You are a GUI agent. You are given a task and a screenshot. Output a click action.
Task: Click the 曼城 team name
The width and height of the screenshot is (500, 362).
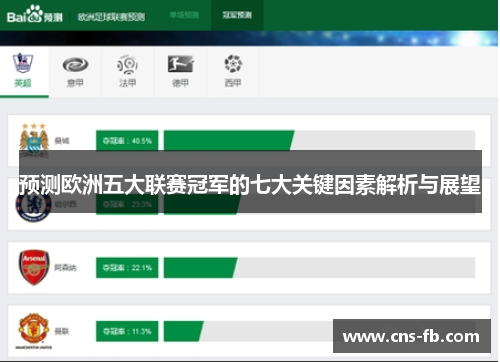(x=62, y=141)
